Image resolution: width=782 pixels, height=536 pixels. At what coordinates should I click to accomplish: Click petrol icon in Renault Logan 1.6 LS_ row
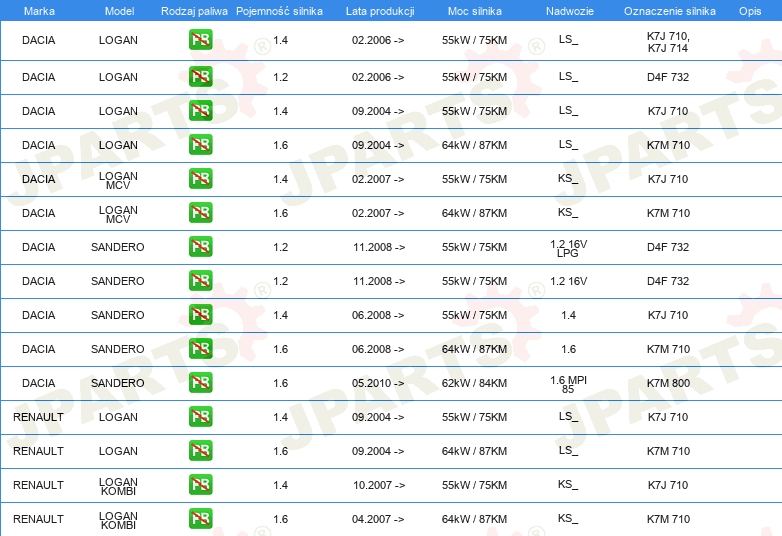pyautogui.click(x=200, y=451)
